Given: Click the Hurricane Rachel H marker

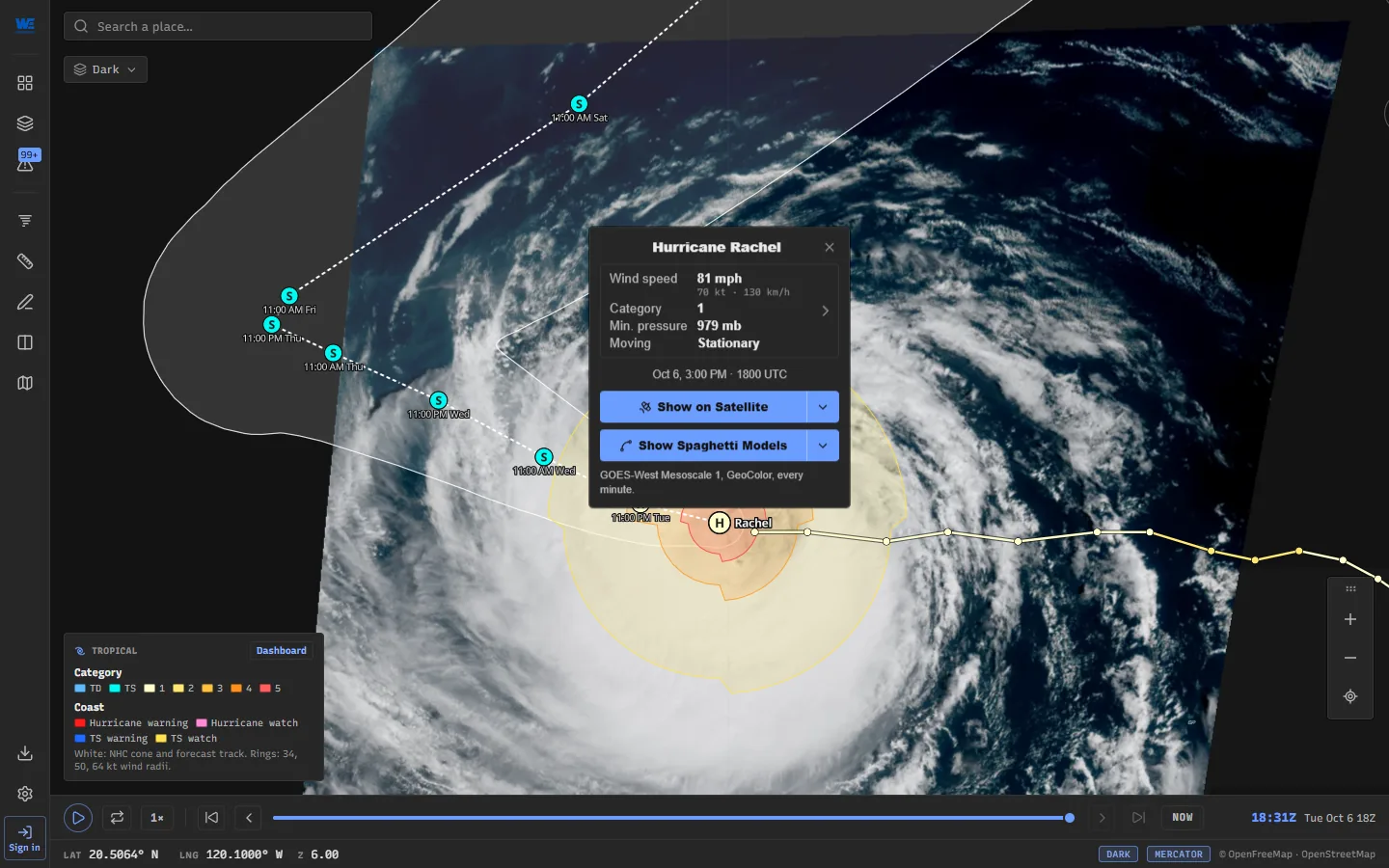Looking at the screenshot, I should click(x=719, y=523).
